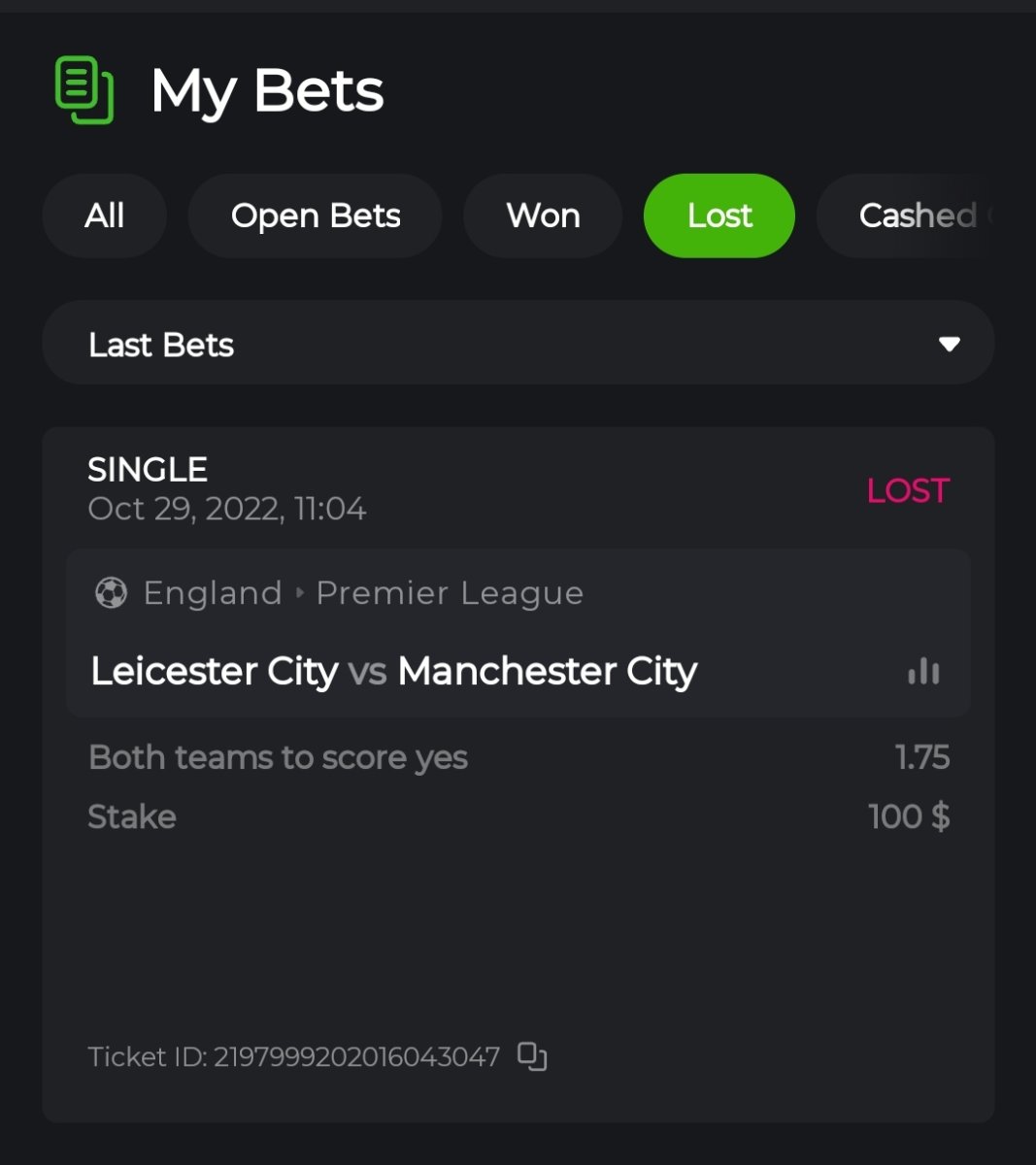Image resolution: width=1036 pixels, height=1165 pixels.
Task: Click the England country breadcrumb
Action: pos(213,592)
